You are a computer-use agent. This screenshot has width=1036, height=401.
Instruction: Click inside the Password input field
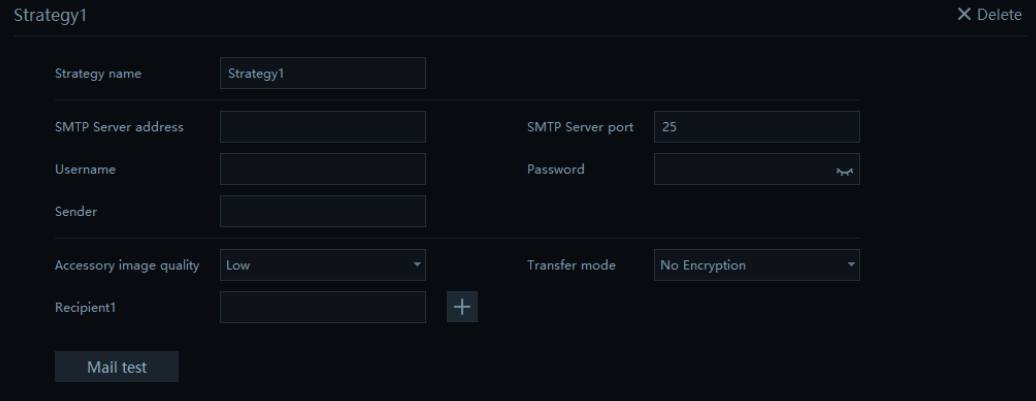(x=743, y=169)
